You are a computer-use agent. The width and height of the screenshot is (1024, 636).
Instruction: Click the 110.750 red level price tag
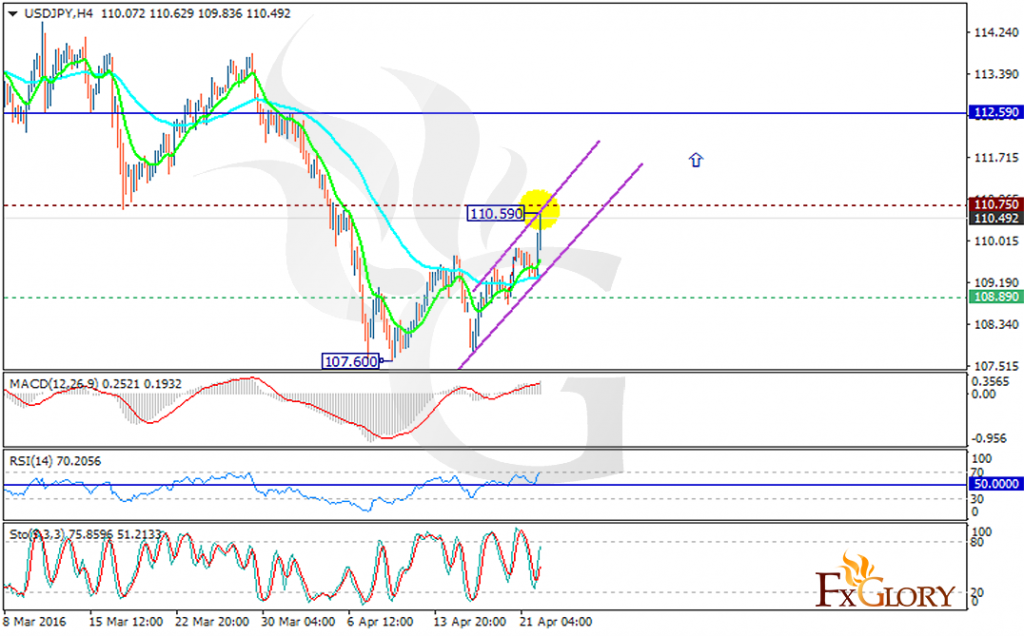(x=995, y=205)
